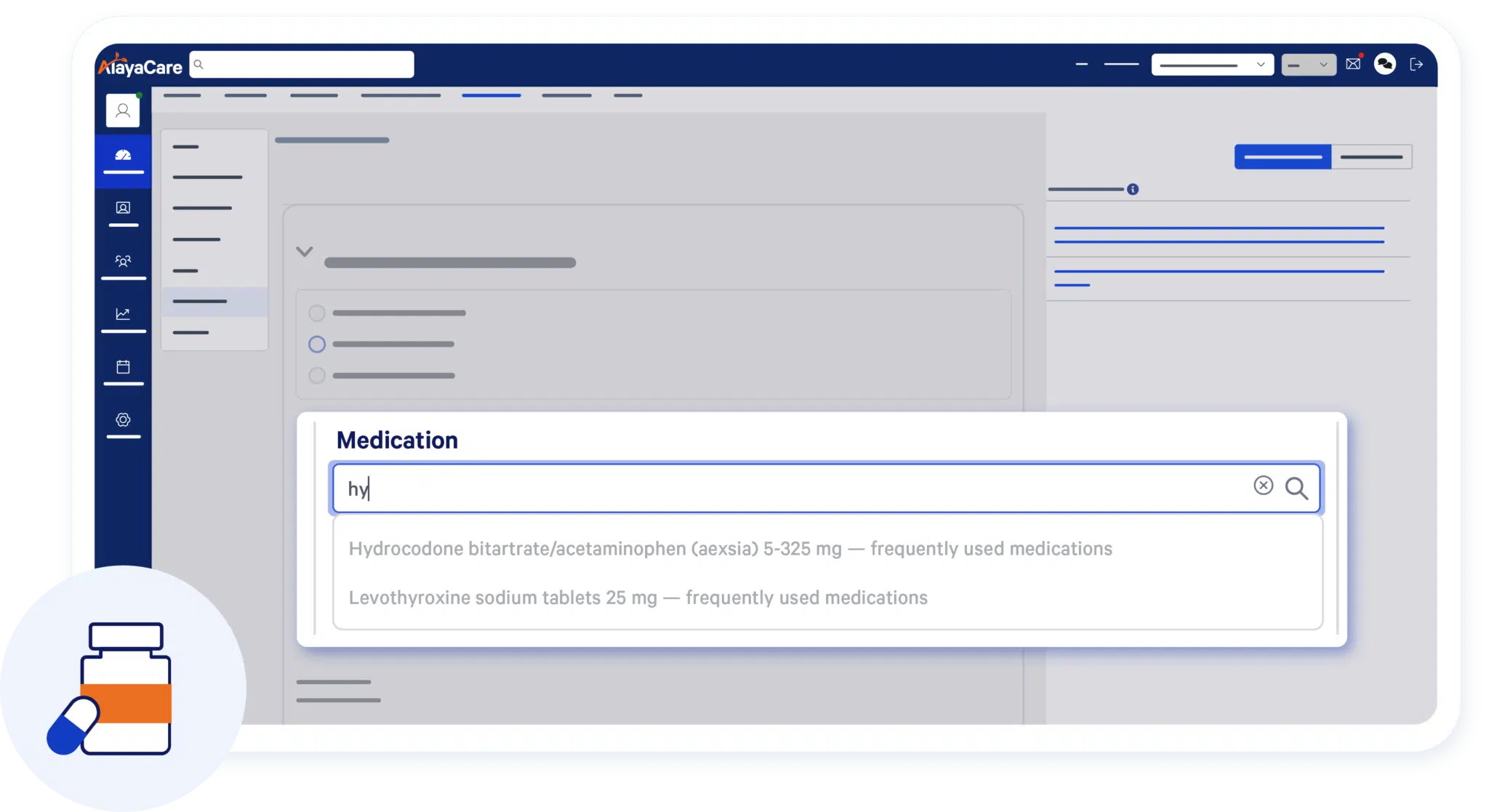Open the client contact card section
This screenshot has width=1489, height=812.
click(123, 208)
